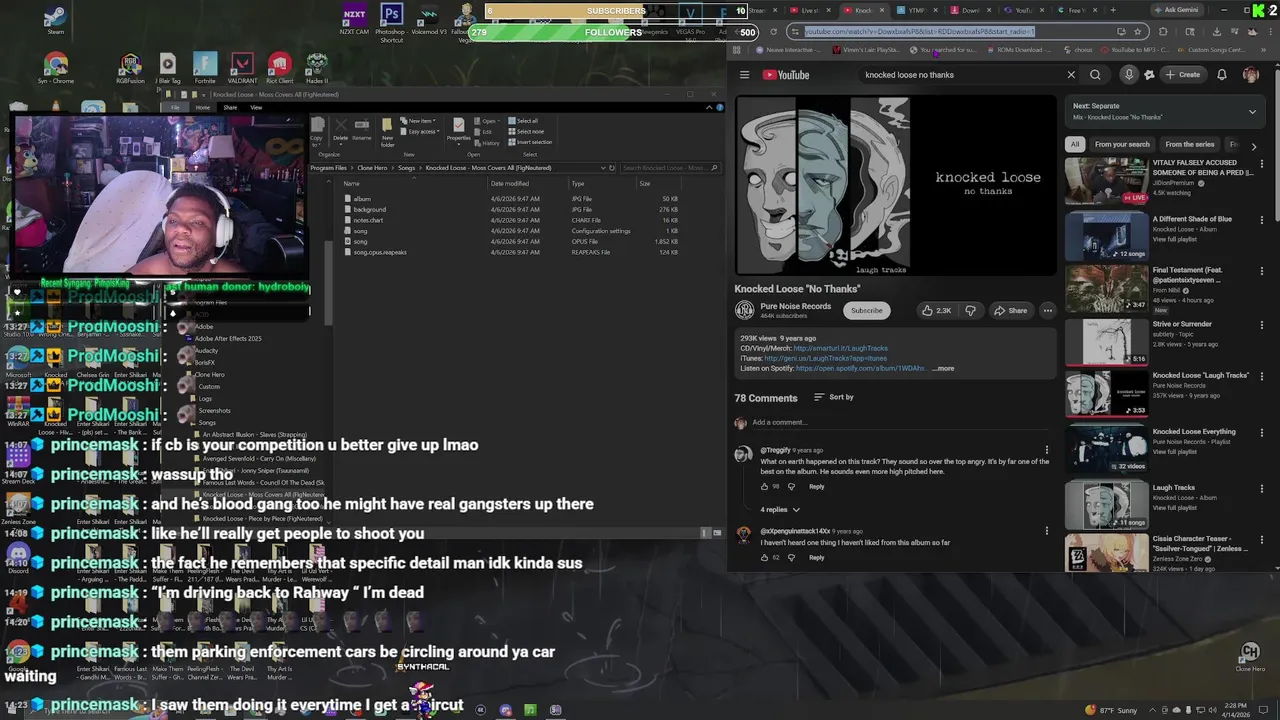Open Properties in Explorer ribbon
Image resolution: width=1280 pixels, height=720 pixels.
pos(458,130)
